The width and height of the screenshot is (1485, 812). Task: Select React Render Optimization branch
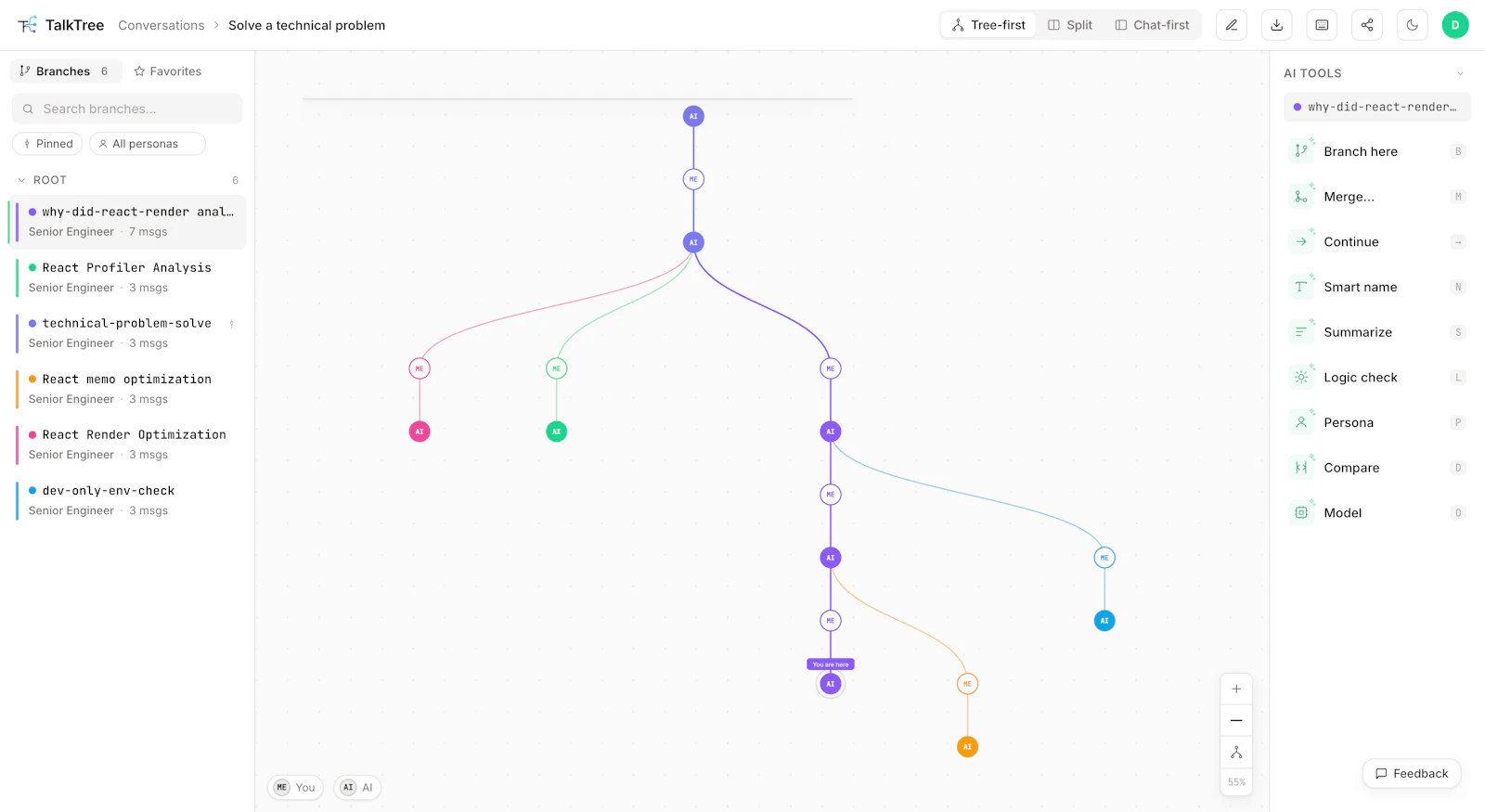coord(128,445)
